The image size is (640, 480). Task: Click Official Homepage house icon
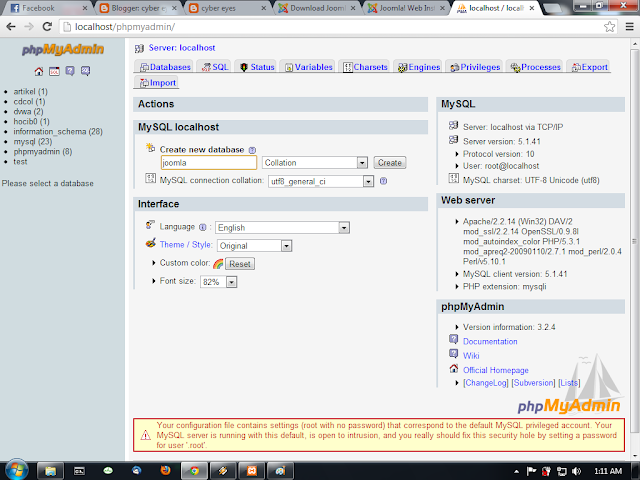coord(453,369)
